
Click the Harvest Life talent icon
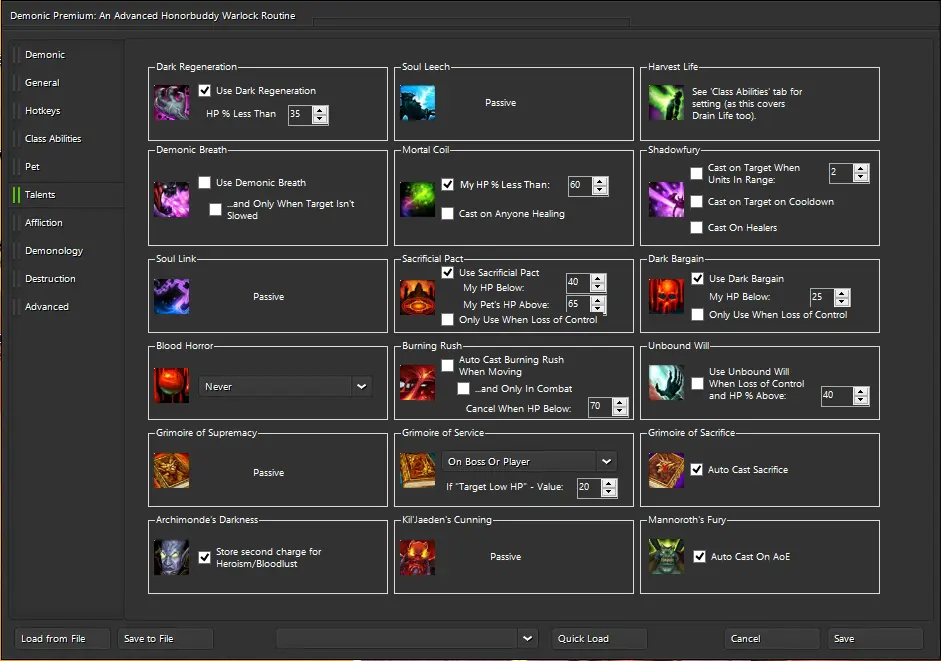666,103
